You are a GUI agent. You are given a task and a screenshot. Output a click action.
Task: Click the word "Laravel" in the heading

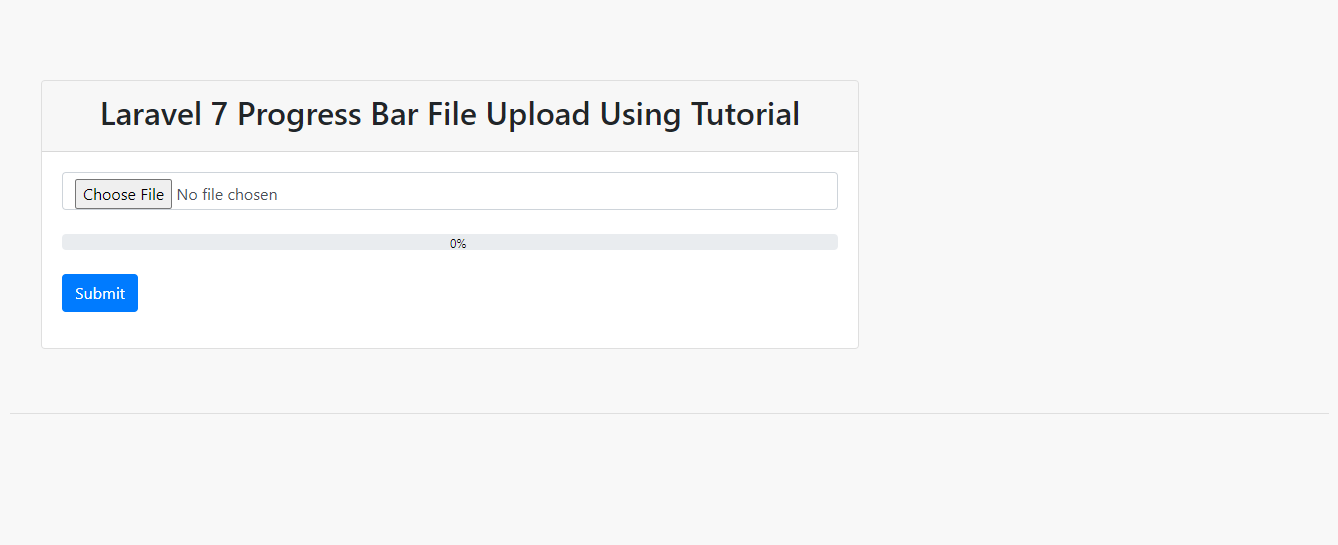click(x=151, y=114)
